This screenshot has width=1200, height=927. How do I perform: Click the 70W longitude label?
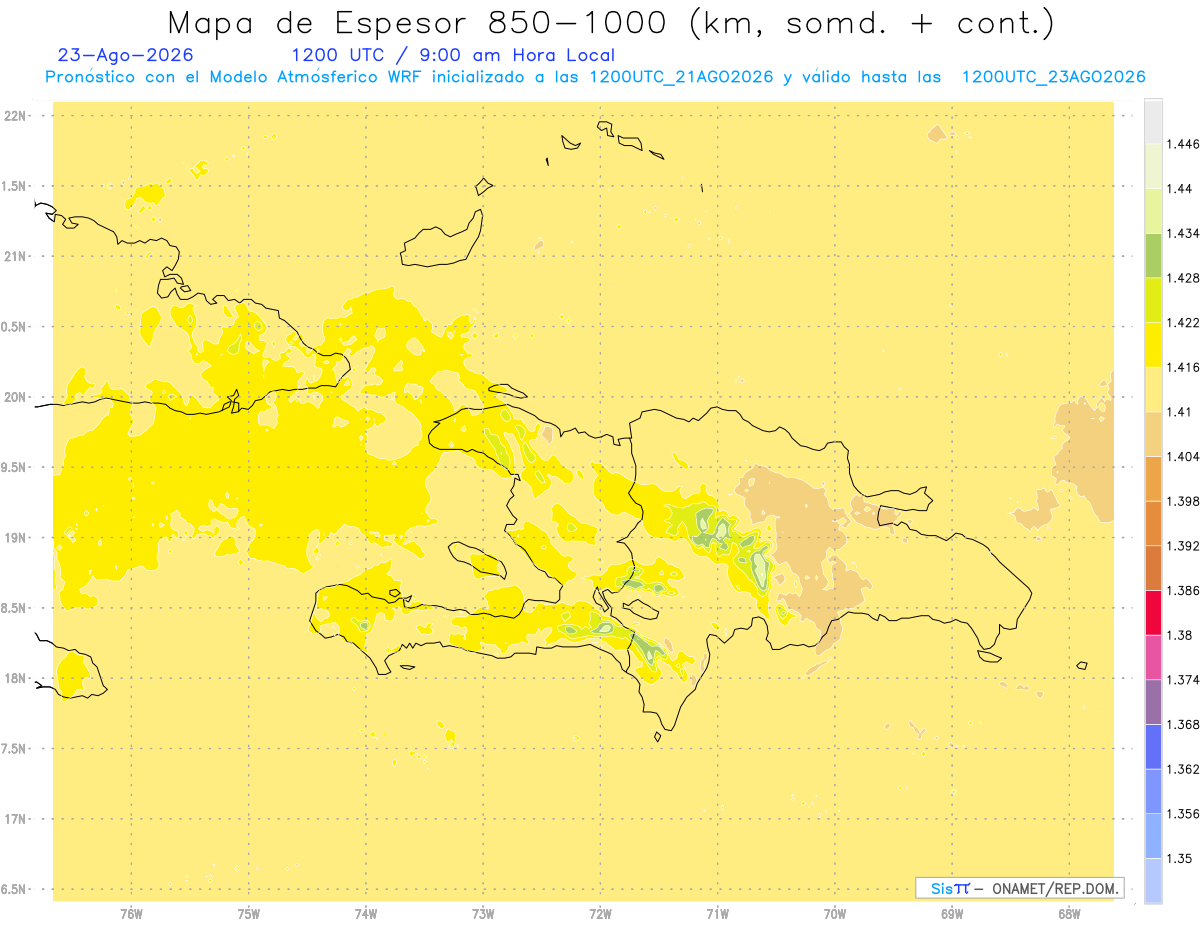tap(835, 914)
